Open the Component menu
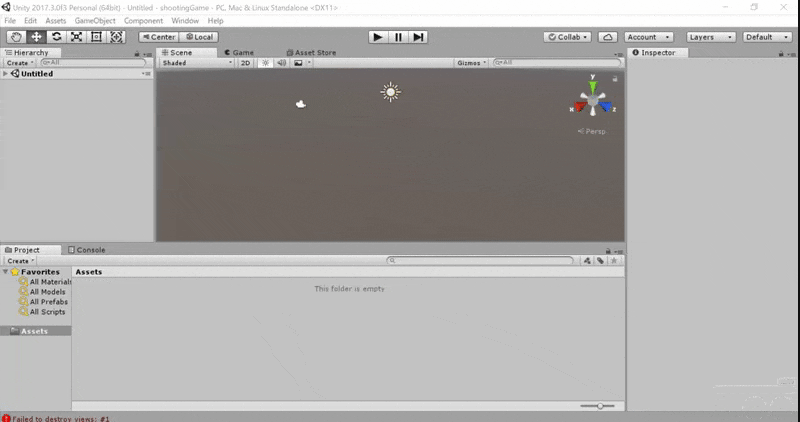This screenshot has height=422, width=800. (143, 21)
